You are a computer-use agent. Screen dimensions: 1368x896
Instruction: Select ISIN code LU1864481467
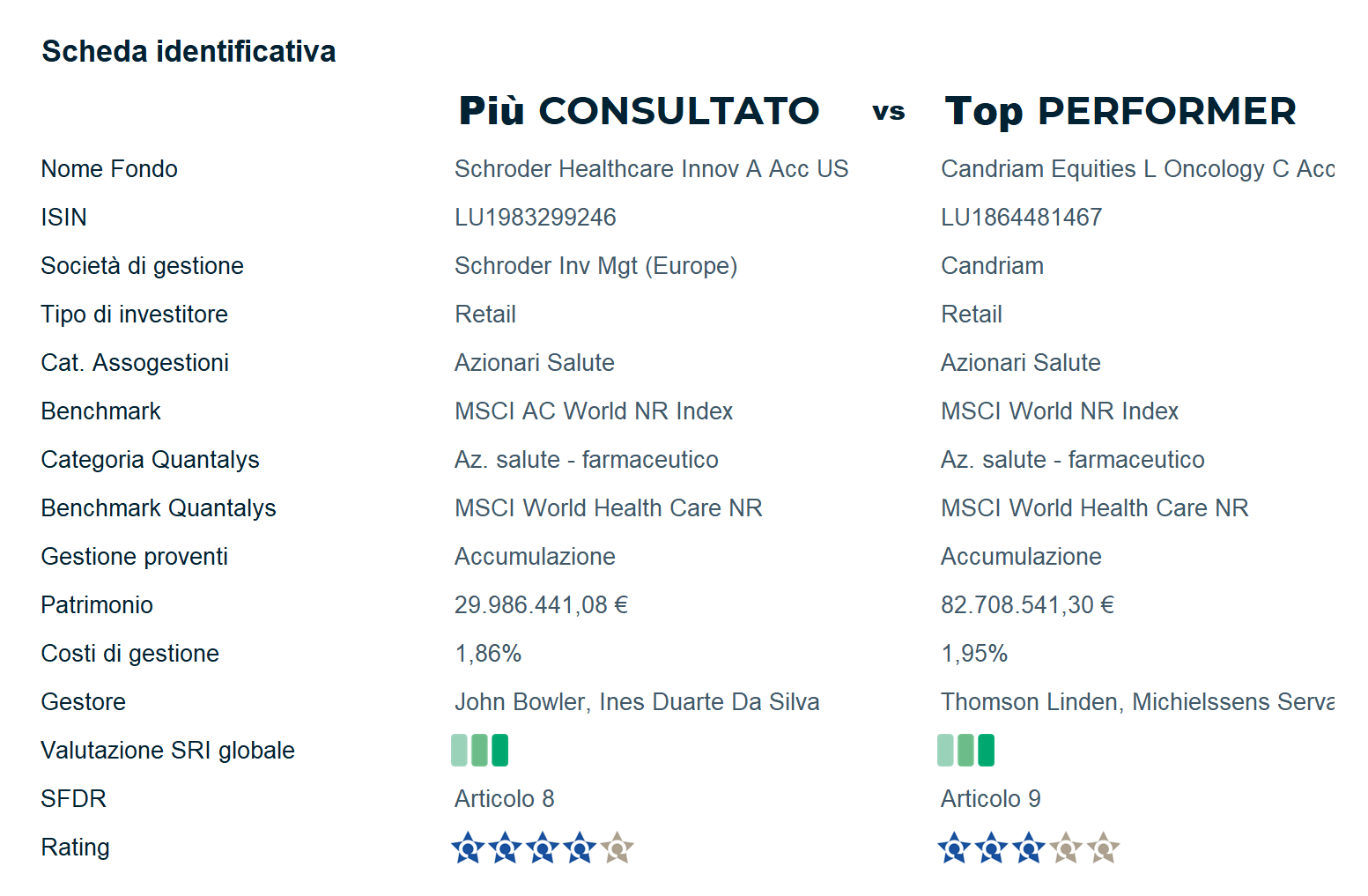coord(1021,218)
